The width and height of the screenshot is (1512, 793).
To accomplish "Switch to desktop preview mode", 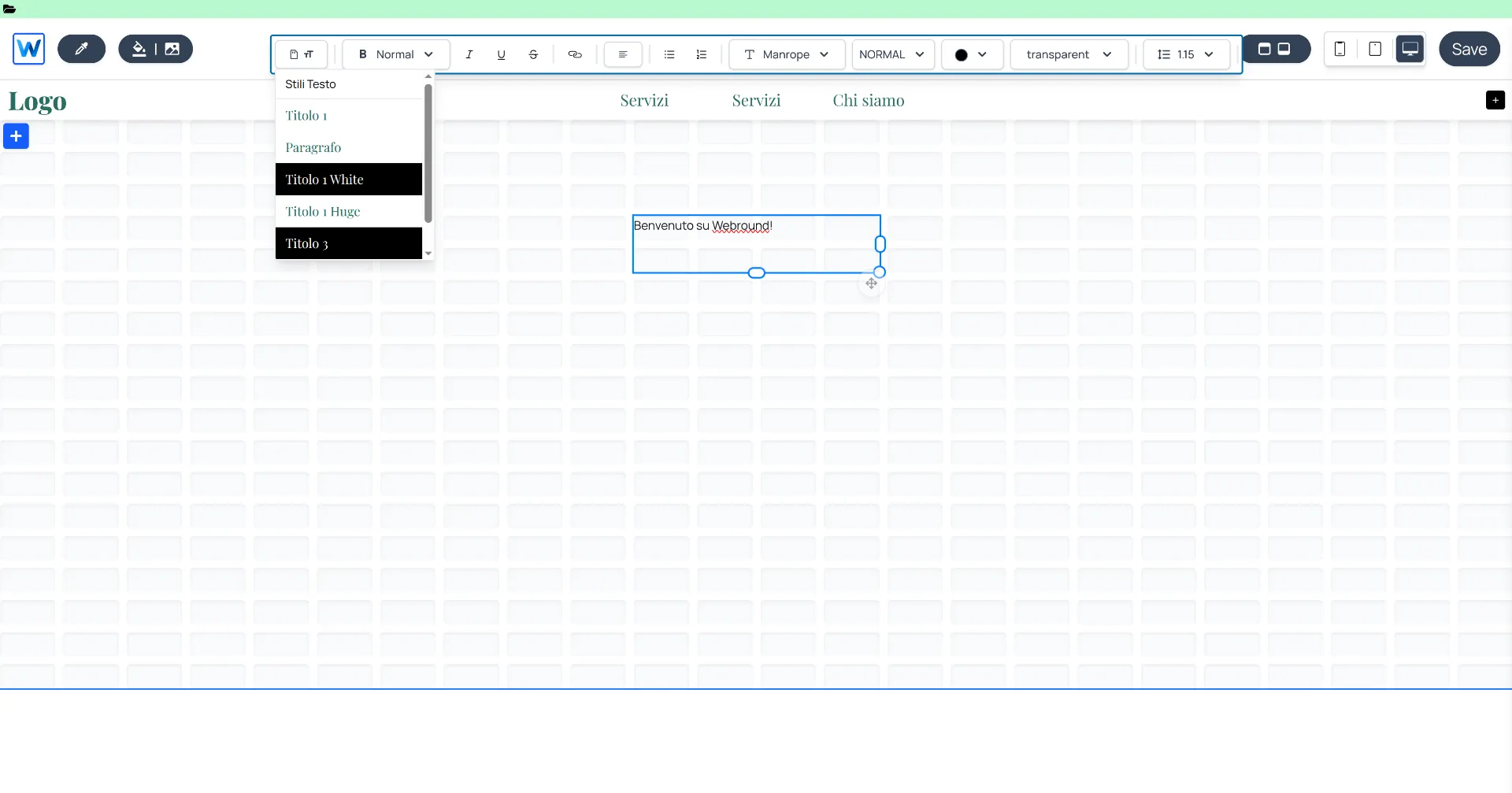I will 1410,49.
